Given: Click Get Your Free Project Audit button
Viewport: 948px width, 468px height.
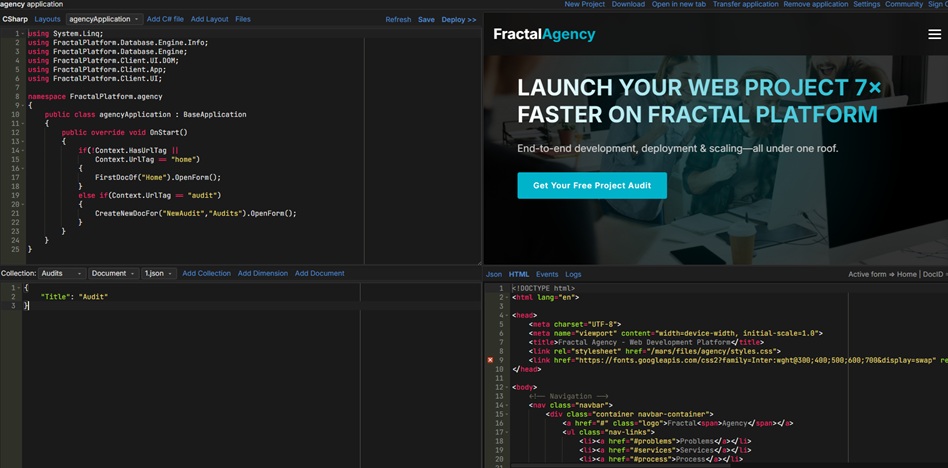Looking at the screenshot, I should click(592, 186).
